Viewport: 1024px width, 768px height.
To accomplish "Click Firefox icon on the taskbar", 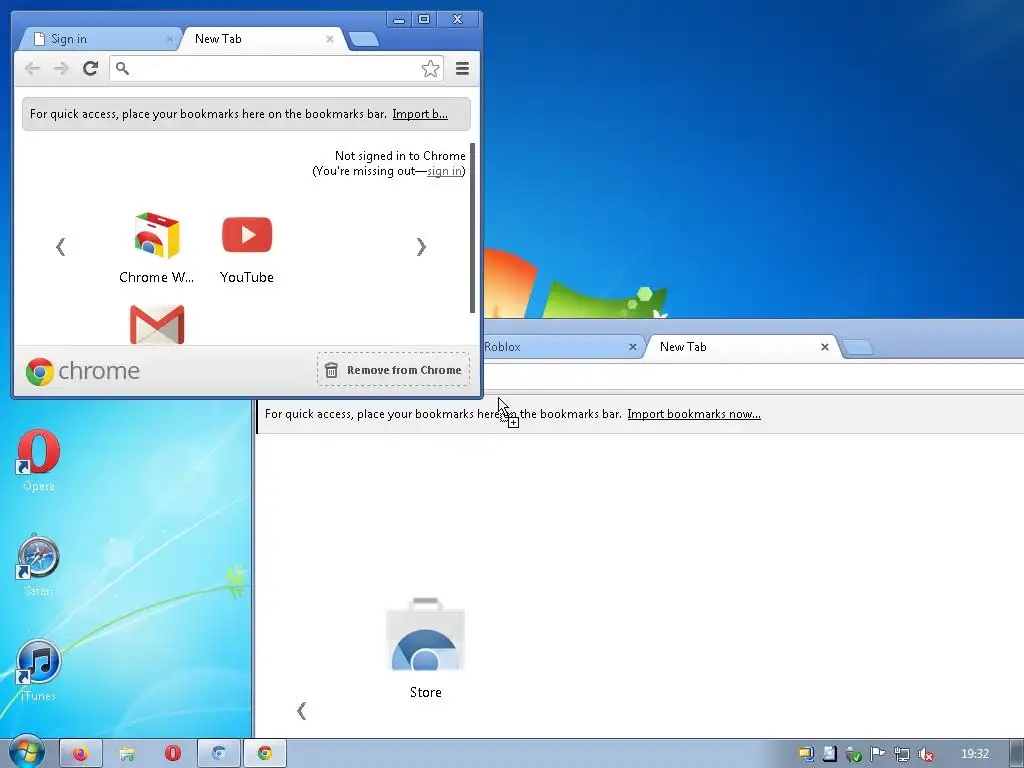I will (81, 753).
